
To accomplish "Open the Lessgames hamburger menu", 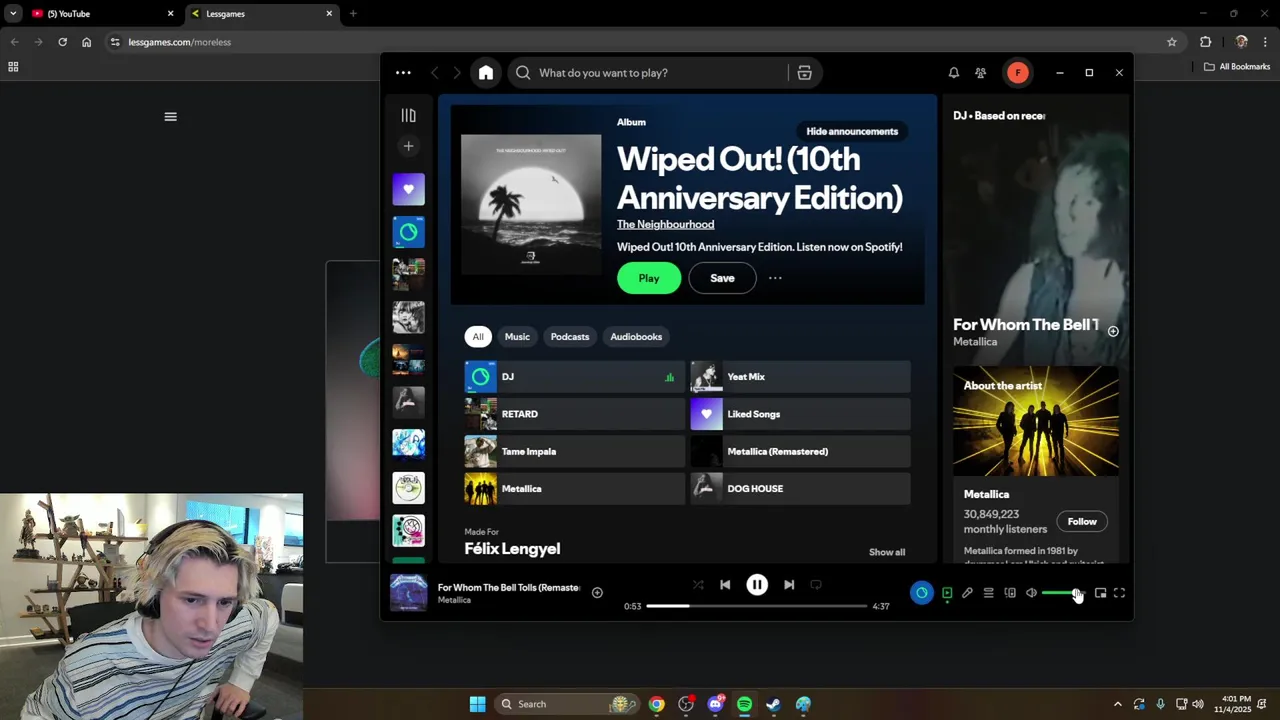I will 170,117.
